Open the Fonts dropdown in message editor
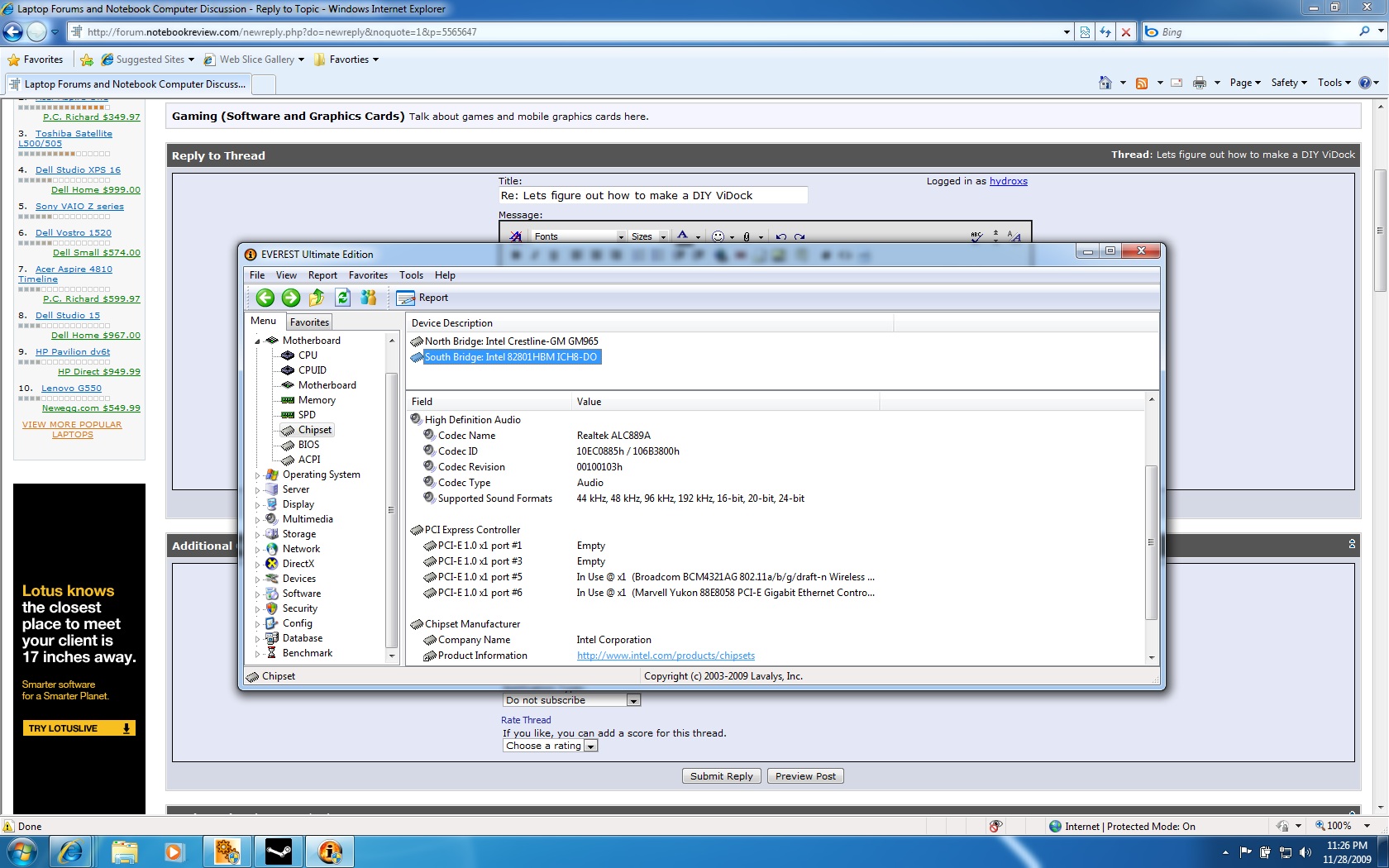Screen dimensions: 1389x868 578,236
